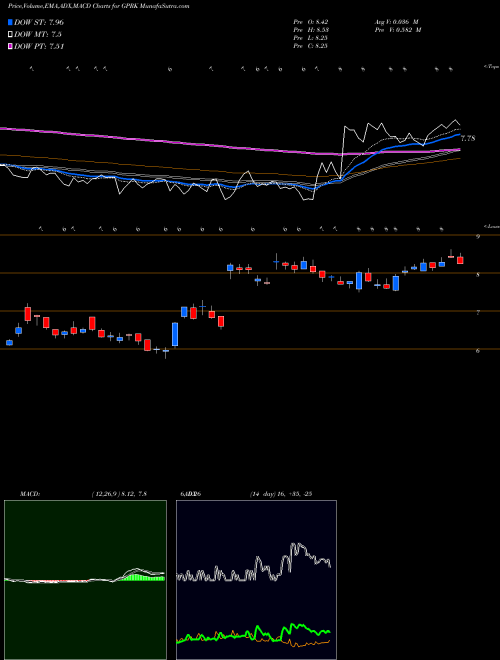
Task: Click the price axis label 6
Action: tap(478, 350)
